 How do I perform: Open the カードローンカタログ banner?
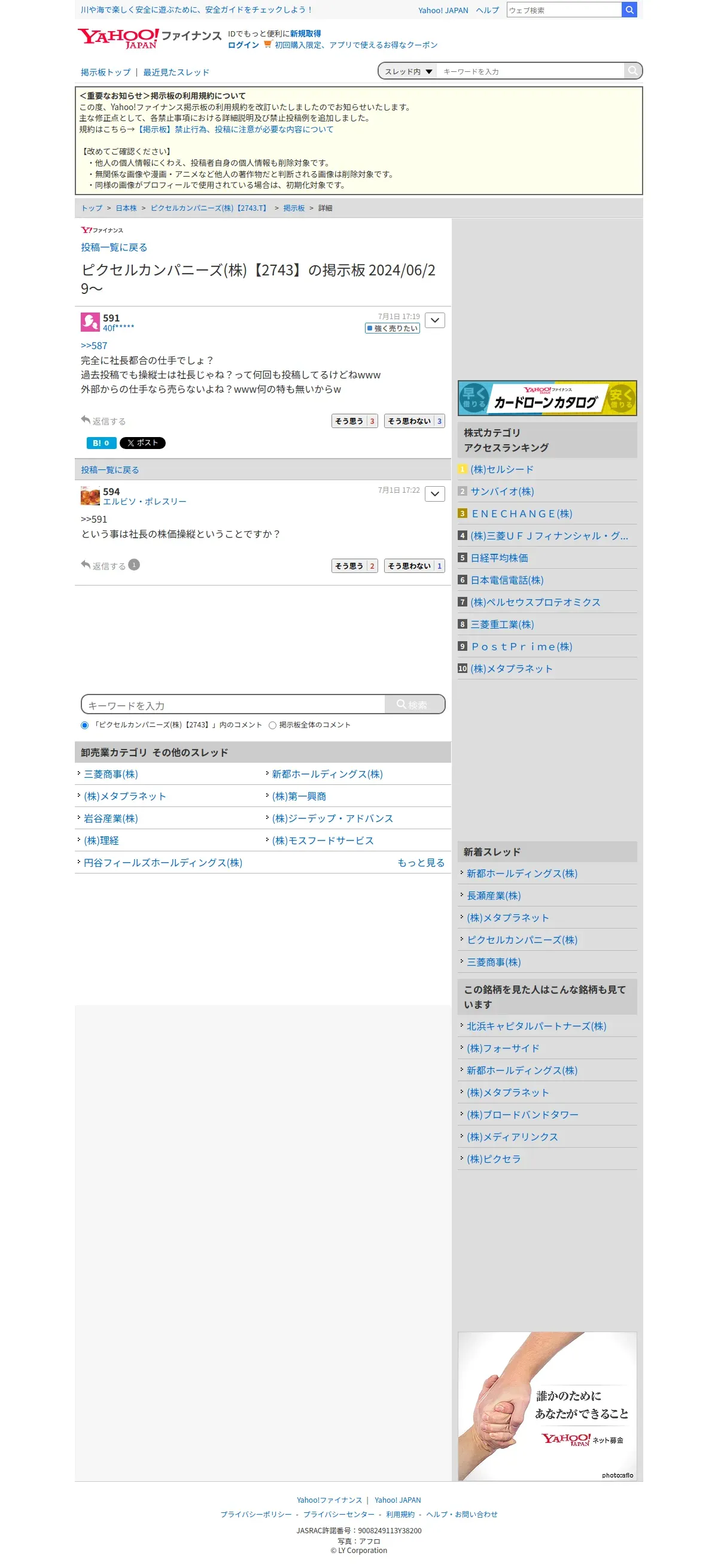tap(547, 398)
